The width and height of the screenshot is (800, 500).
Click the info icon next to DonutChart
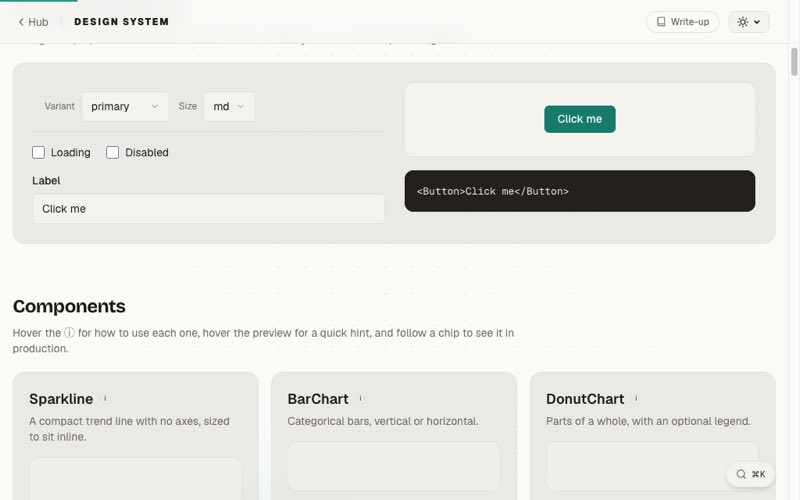pyautogui.click(x=636, y=398)
